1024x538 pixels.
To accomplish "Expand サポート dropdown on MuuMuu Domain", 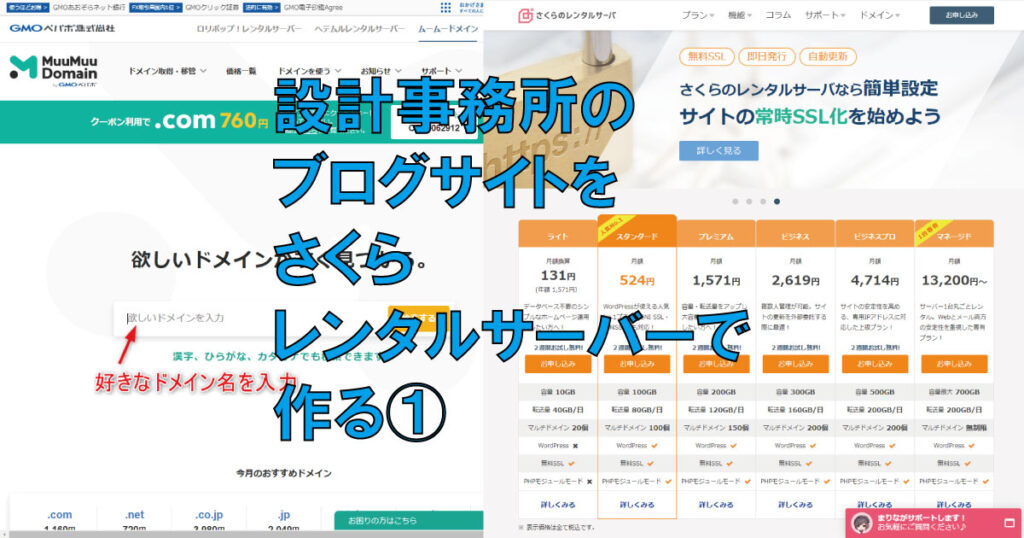I will click(441, 71).
